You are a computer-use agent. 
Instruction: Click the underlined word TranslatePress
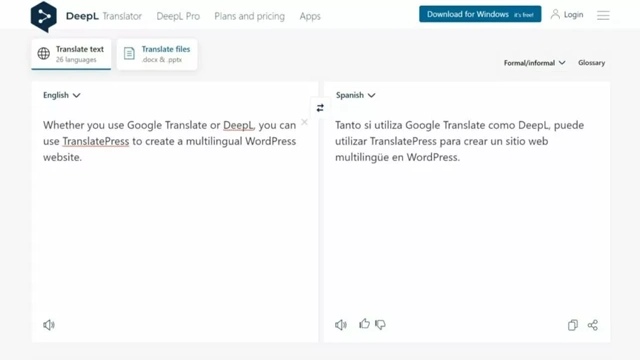point(96,141)
